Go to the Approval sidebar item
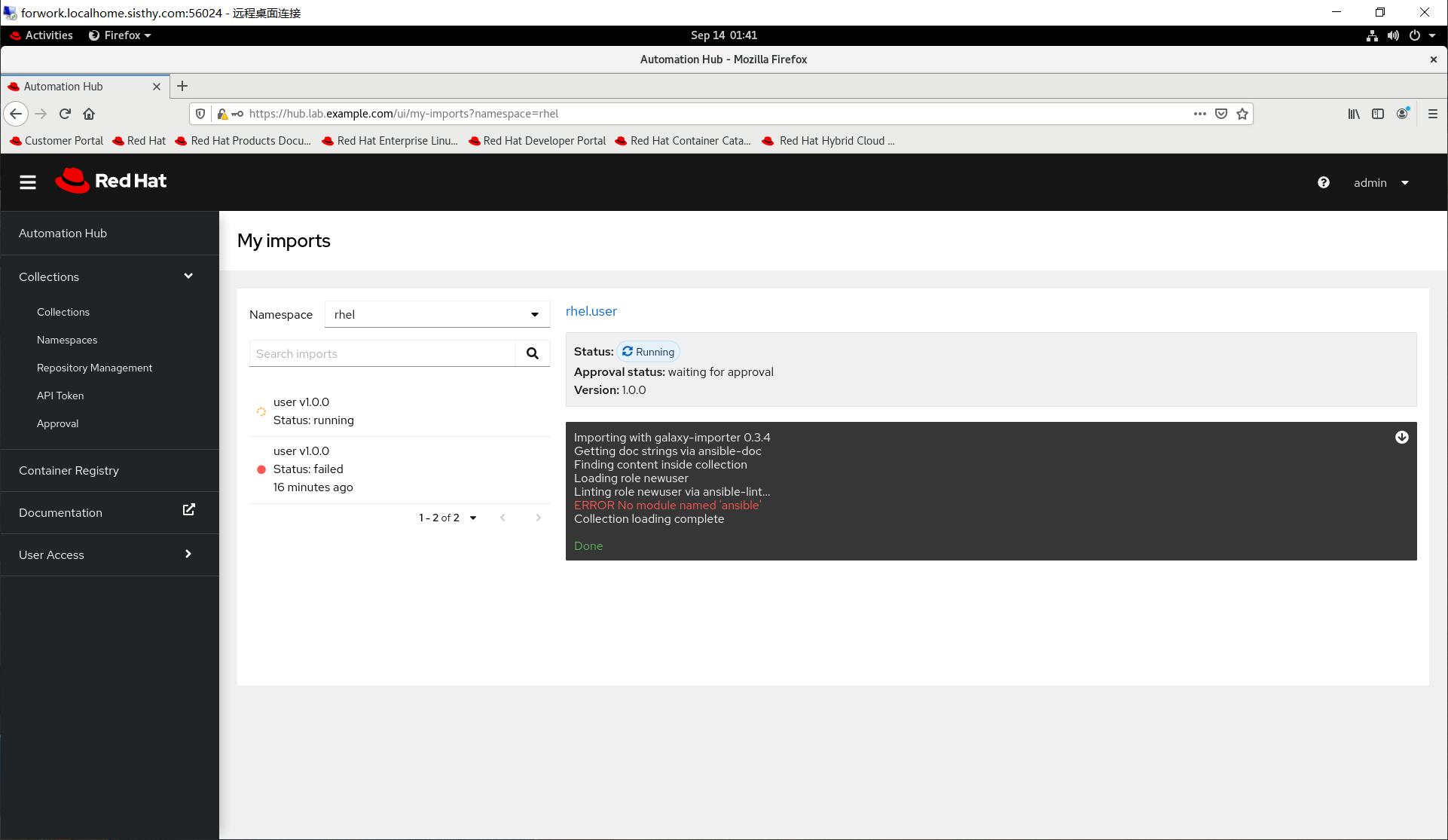 tap(58, 423)
